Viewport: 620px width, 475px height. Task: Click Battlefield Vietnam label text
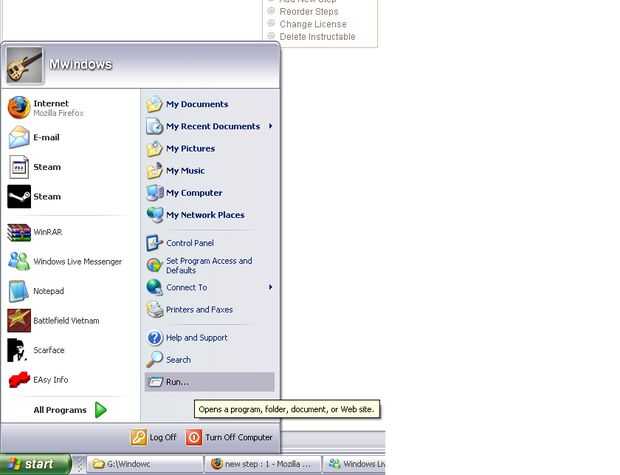(x=66, y=321)
